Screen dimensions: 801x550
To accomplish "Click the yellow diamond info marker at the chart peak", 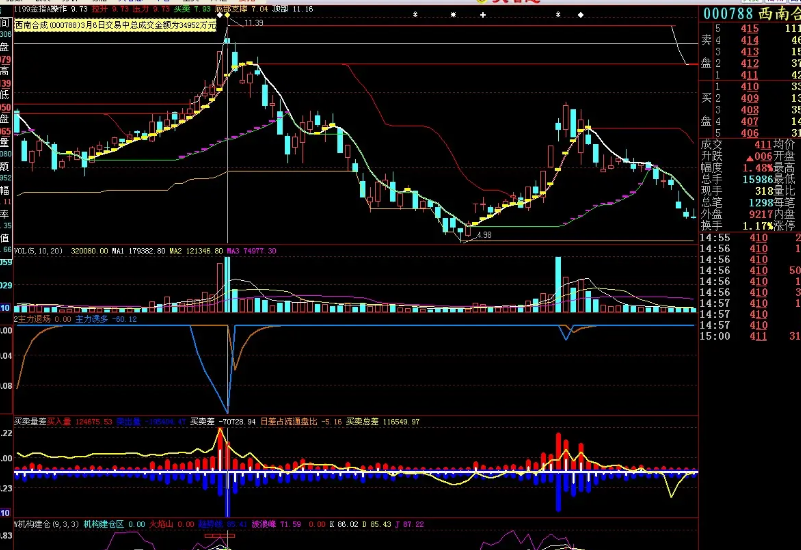I will coord(227,15).
